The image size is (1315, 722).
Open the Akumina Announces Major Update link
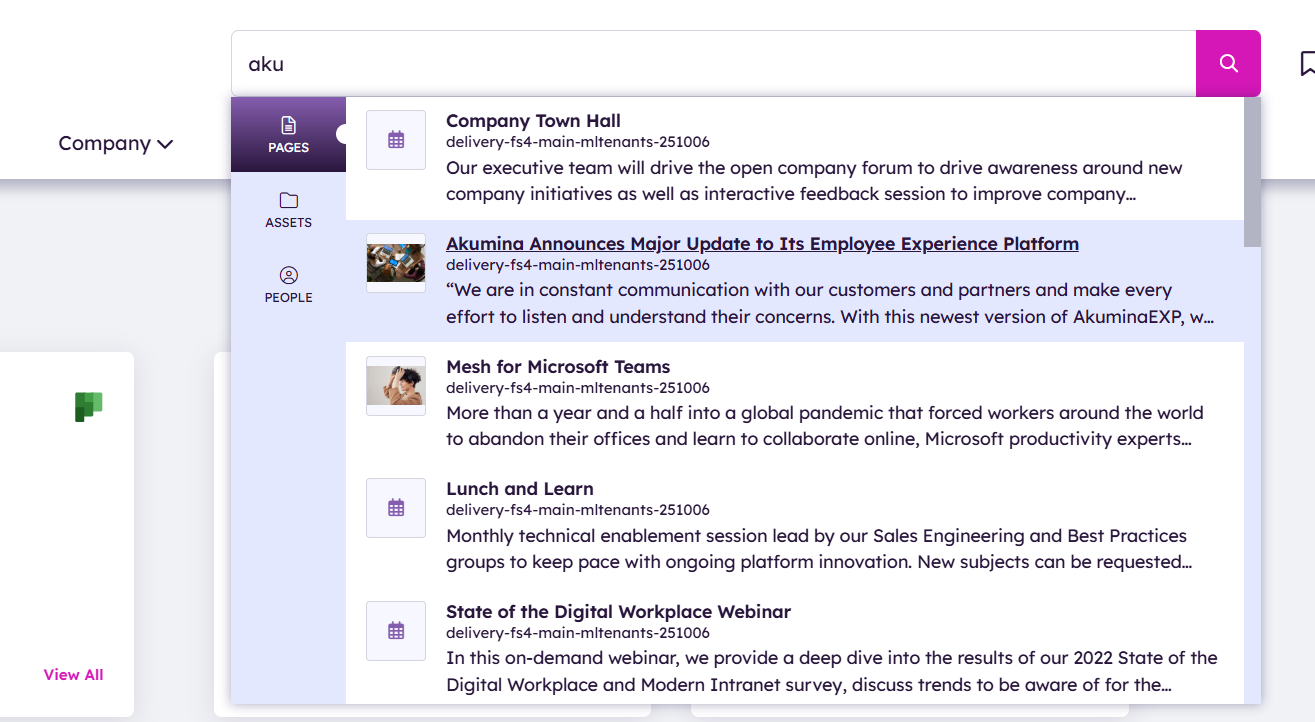click(x=761, y=244)
